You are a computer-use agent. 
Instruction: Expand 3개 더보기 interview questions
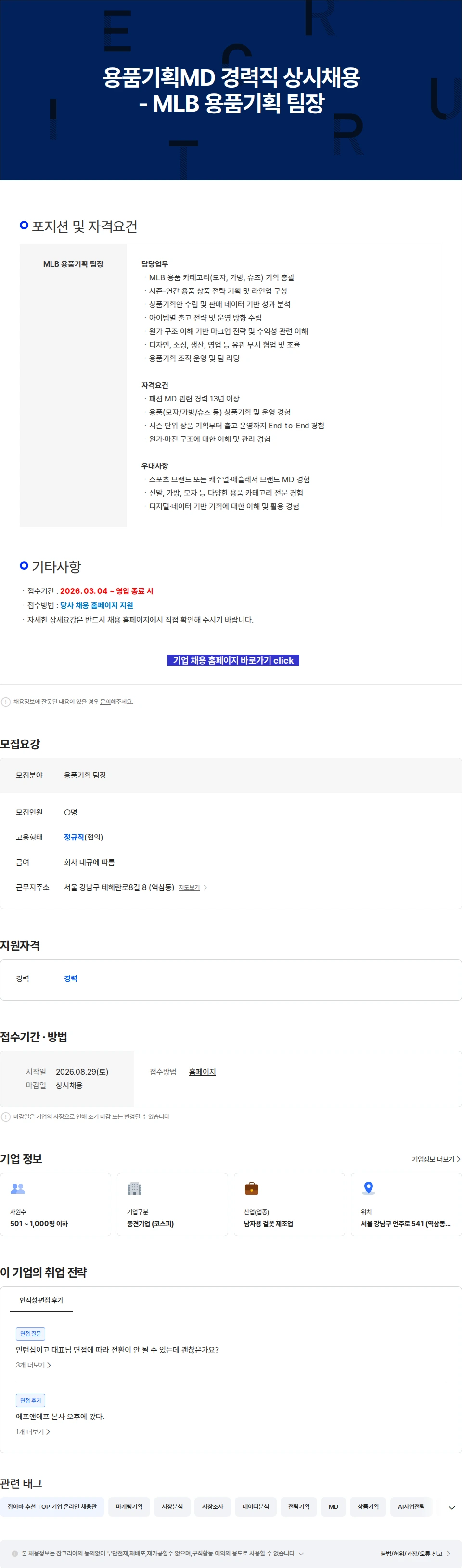pos(34,1365)
